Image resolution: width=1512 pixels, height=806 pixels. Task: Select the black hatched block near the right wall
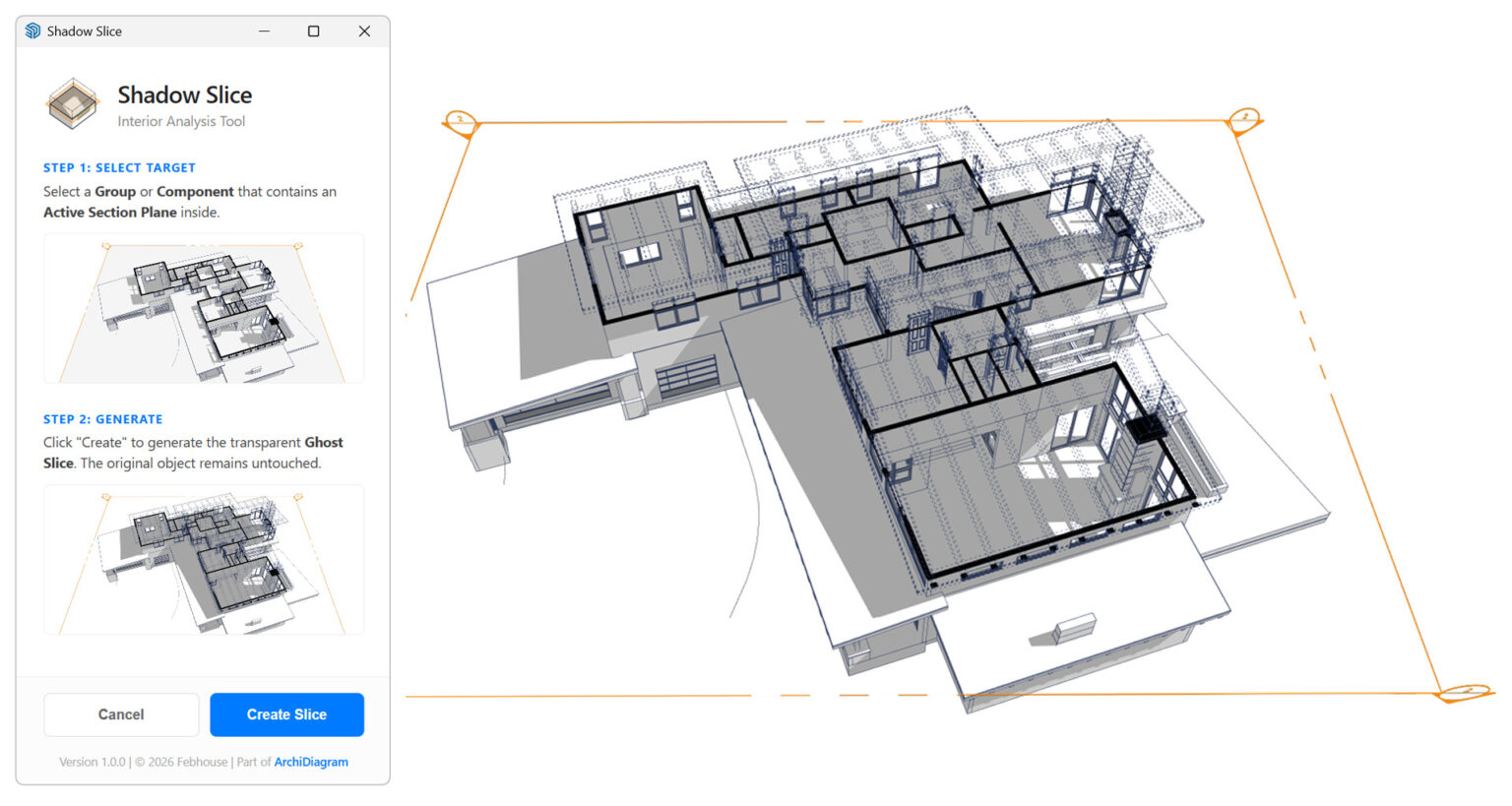tap(1146, 429)
